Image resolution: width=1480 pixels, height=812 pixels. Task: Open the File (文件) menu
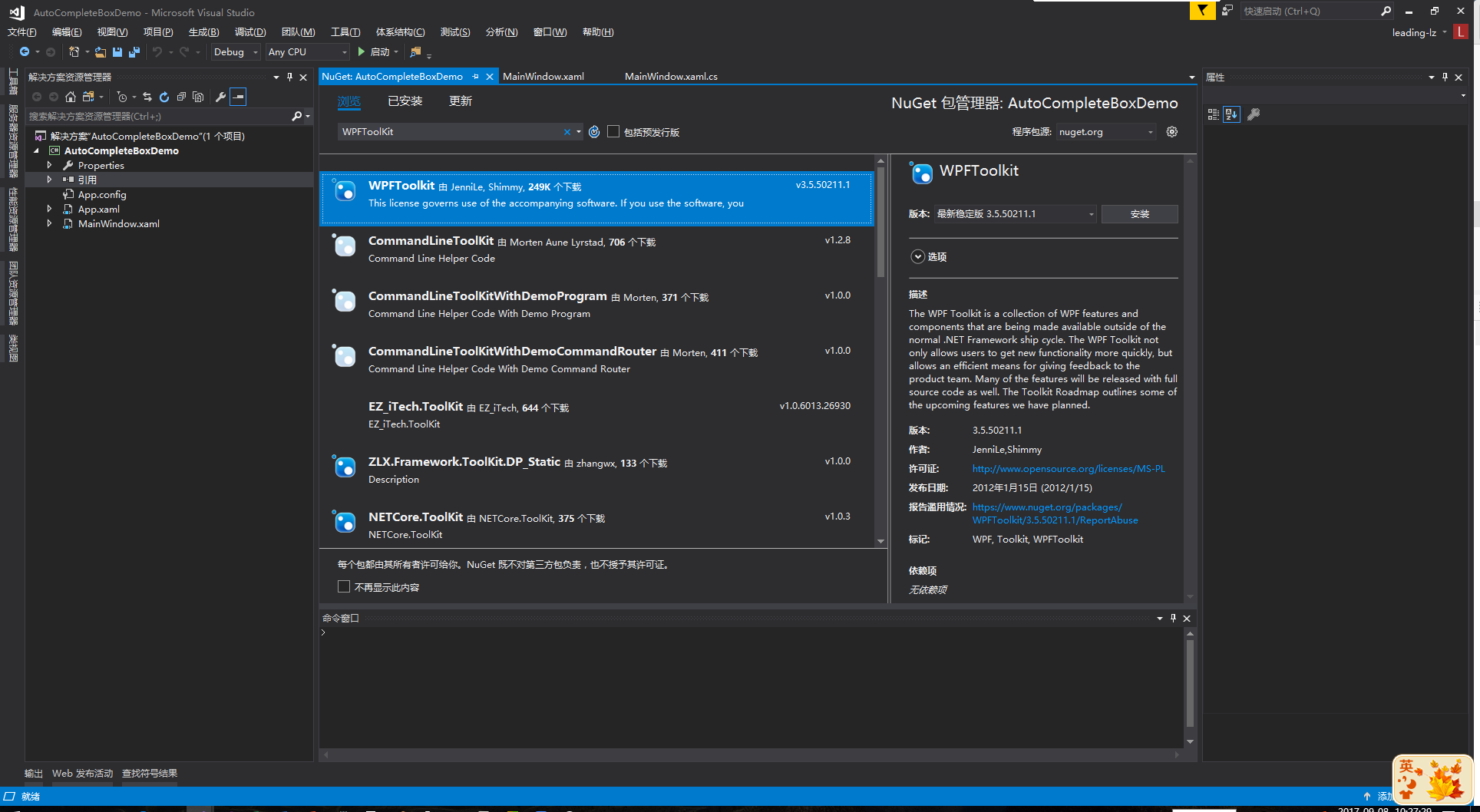click(22, 32)
